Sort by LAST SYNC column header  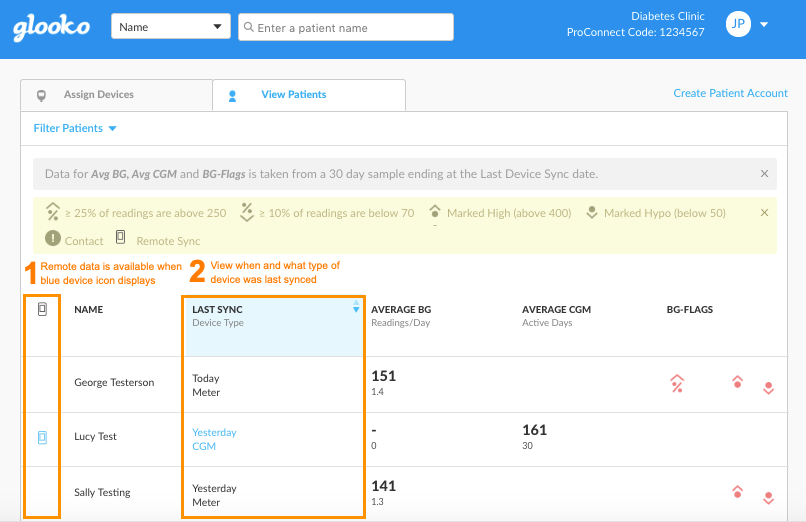pyautogui.click(x=217, y=310)
